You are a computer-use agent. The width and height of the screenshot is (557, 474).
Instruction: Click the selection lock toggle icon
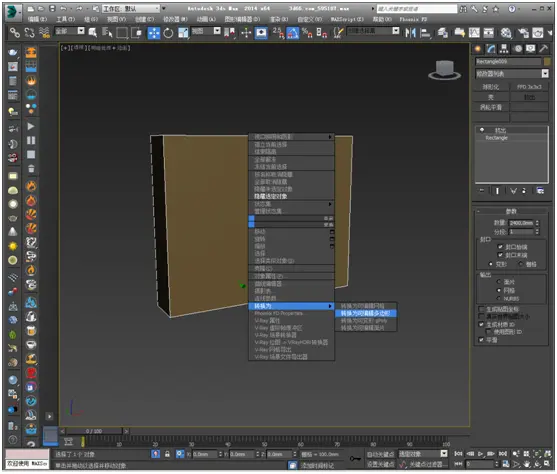(167, 454)
